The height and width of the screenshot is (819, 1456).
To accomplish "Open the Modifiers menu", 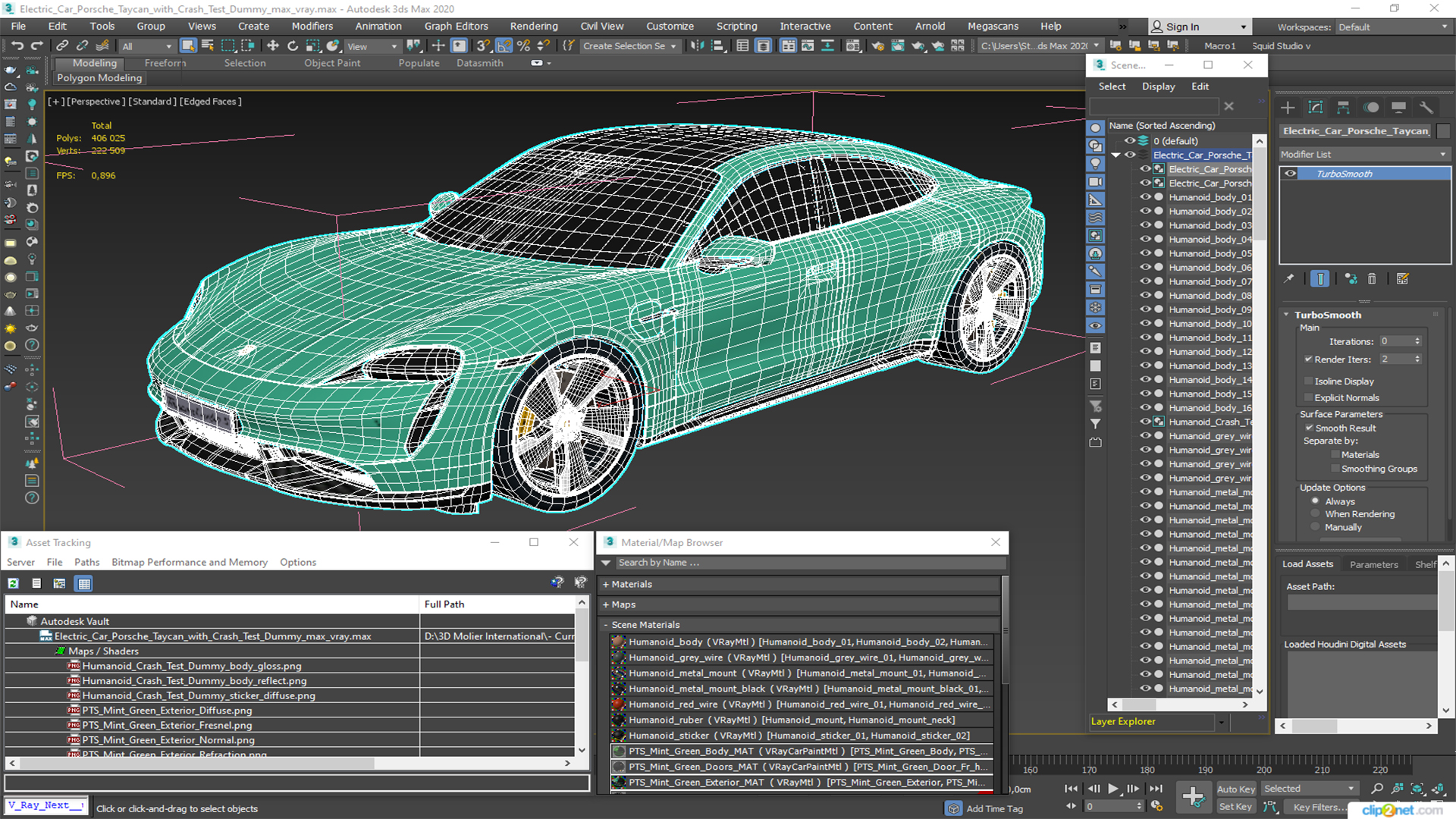I will 312,26.
